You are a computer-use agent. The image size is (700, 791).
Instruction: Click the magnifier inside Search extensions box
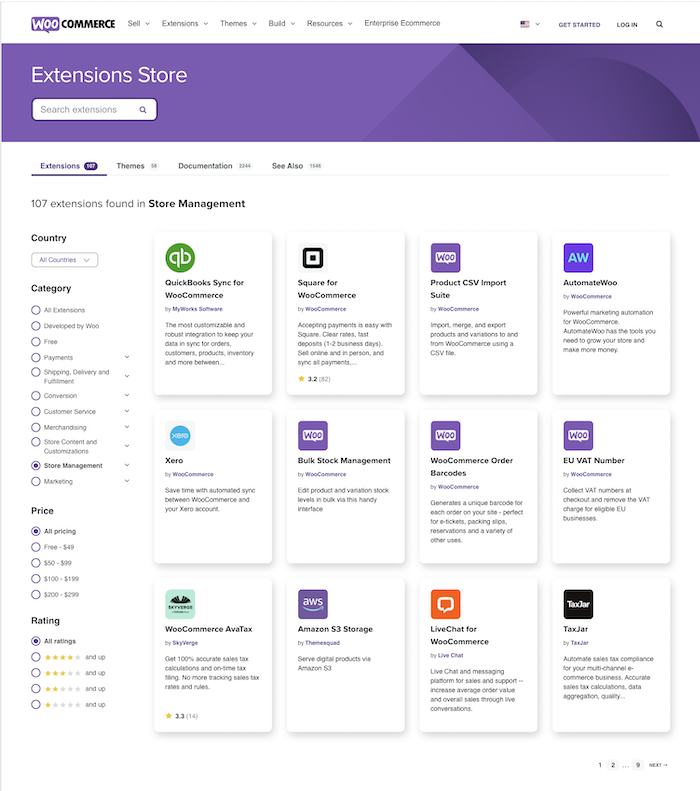(143, 109)
